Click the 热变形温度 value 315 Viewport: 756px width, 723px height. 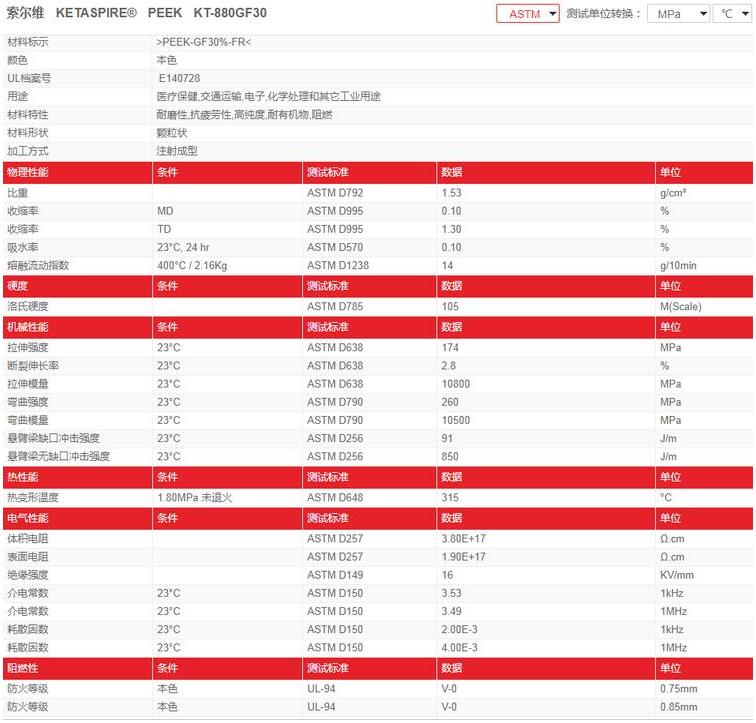(451, 497)
